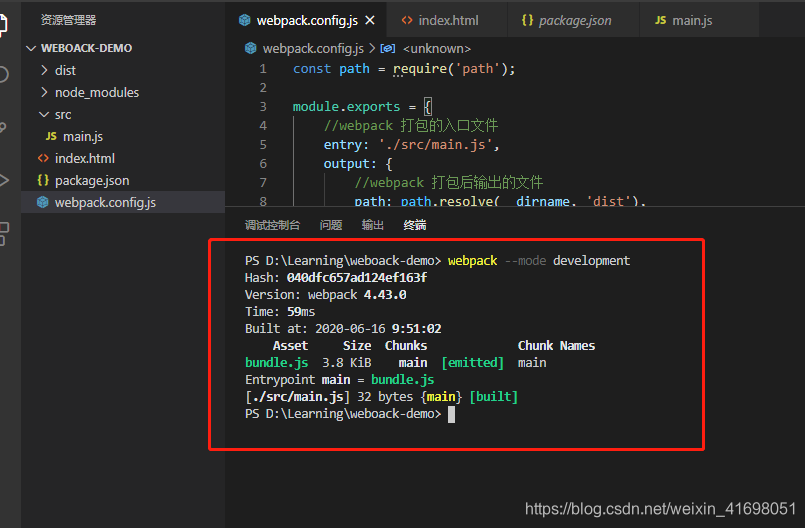Click the braces icon on package.json tab
This screenshot has height=528, width=805.
[x=527, y=21]
